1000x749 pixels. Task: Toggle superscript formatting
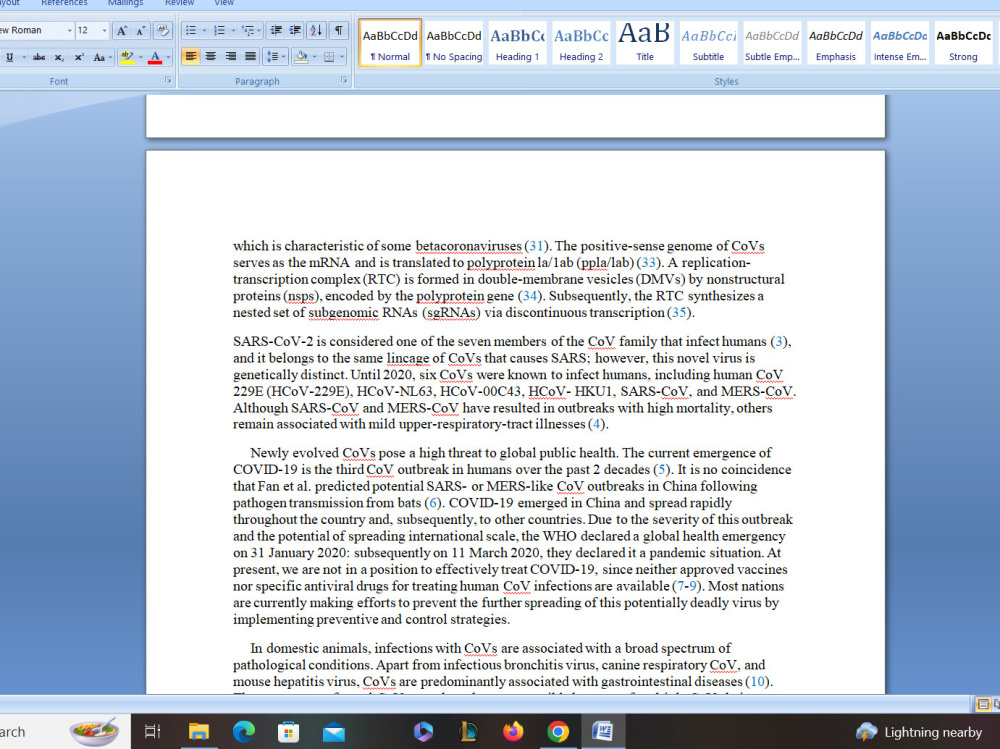78,57
